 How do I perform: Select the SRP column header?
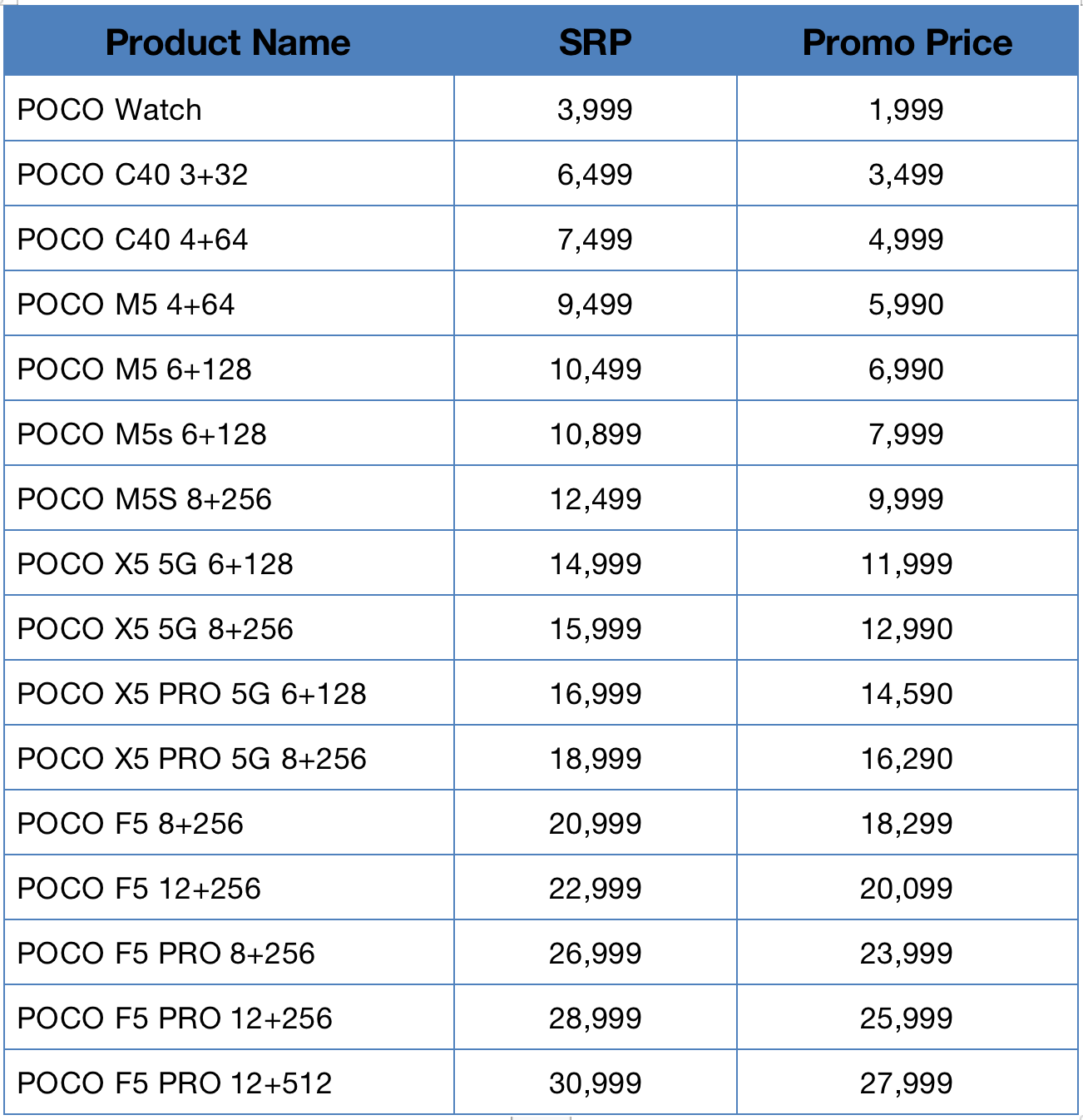point(596,42)
